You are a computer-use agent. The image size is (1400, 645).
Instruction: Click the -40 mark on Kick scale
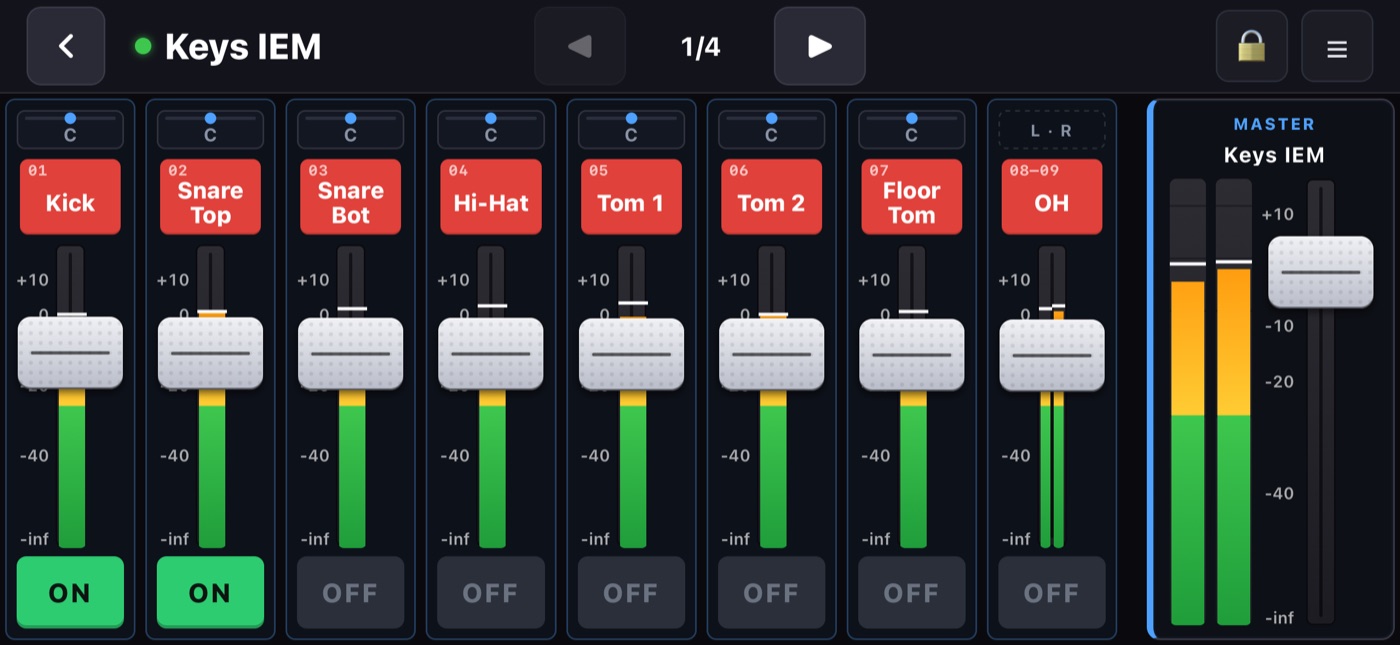click(35, 455)
